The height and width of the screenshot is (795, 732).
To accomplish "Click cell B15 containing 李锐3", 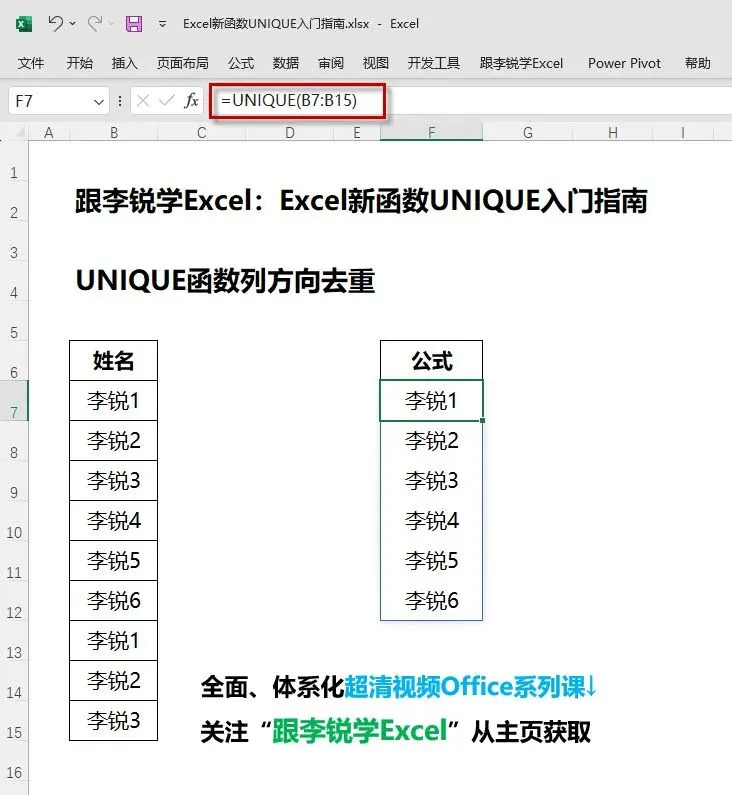I will (x=114, y=721).
